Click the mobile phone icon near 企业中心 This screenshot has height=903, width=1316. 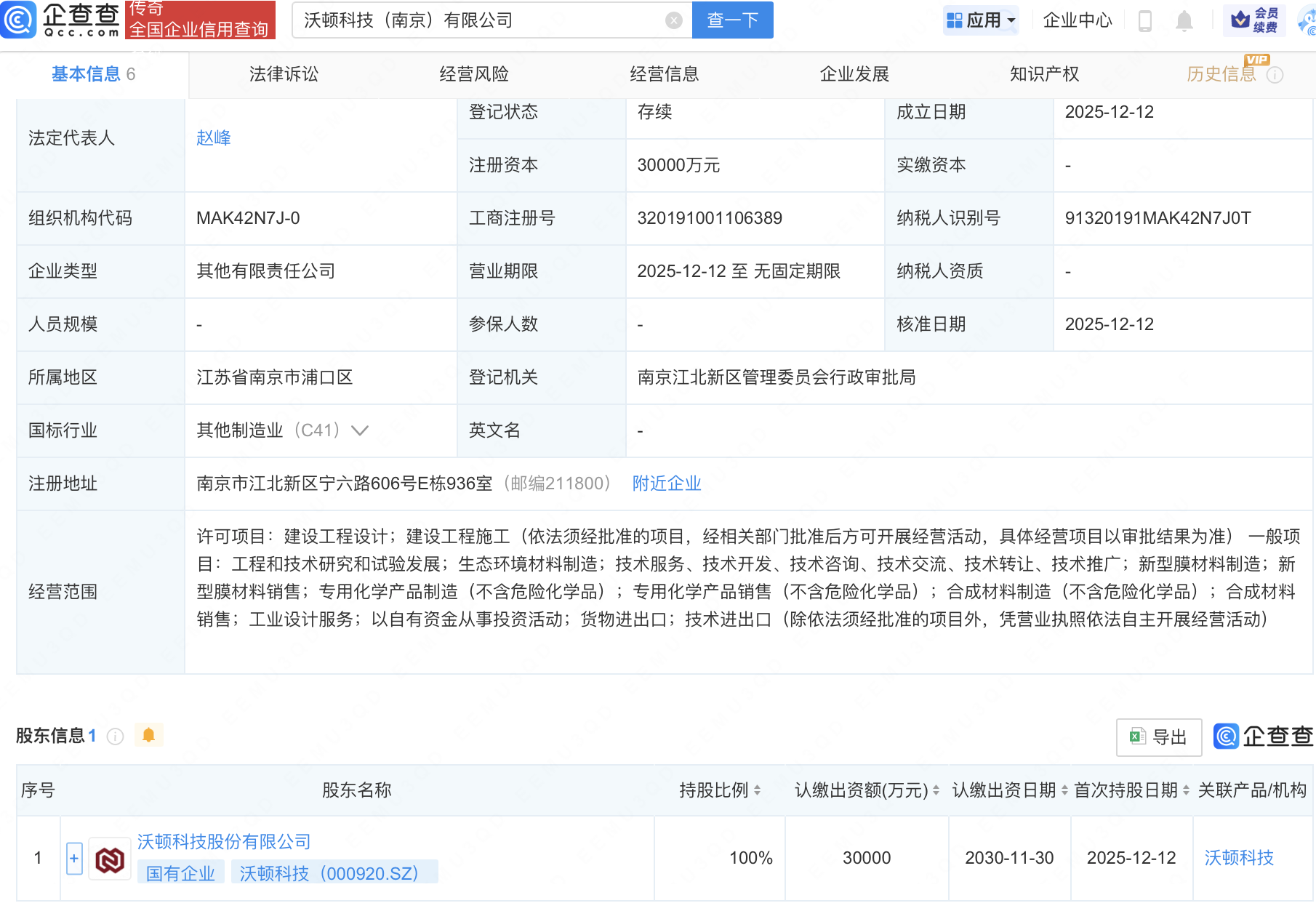click(1147, 20)
